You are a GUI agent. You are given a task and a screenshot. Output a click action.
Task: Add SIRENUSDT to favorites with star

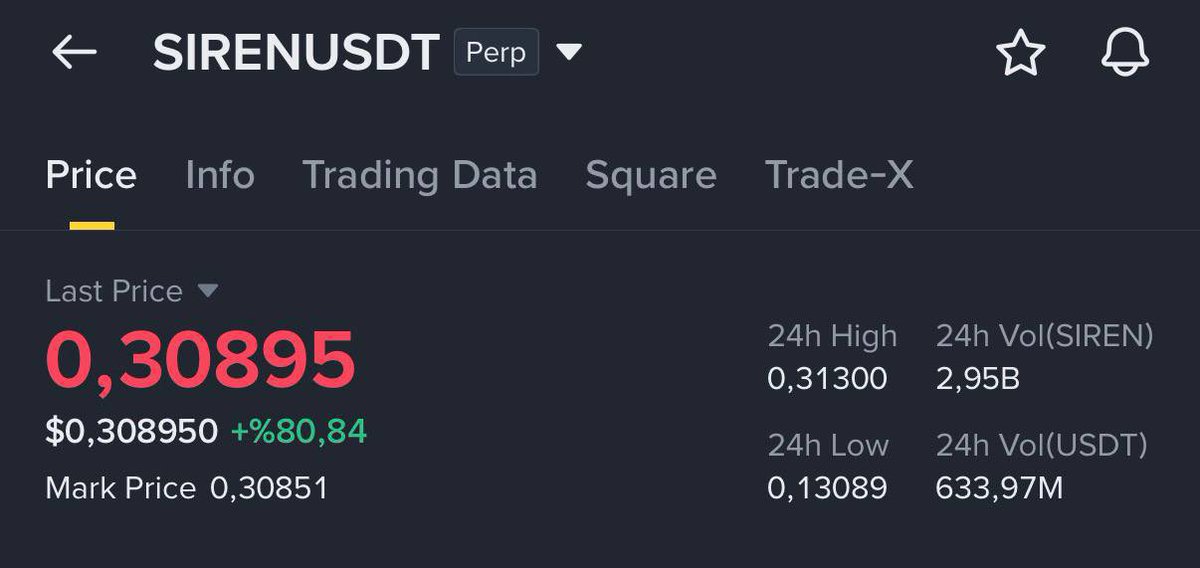coord(1020,53)
